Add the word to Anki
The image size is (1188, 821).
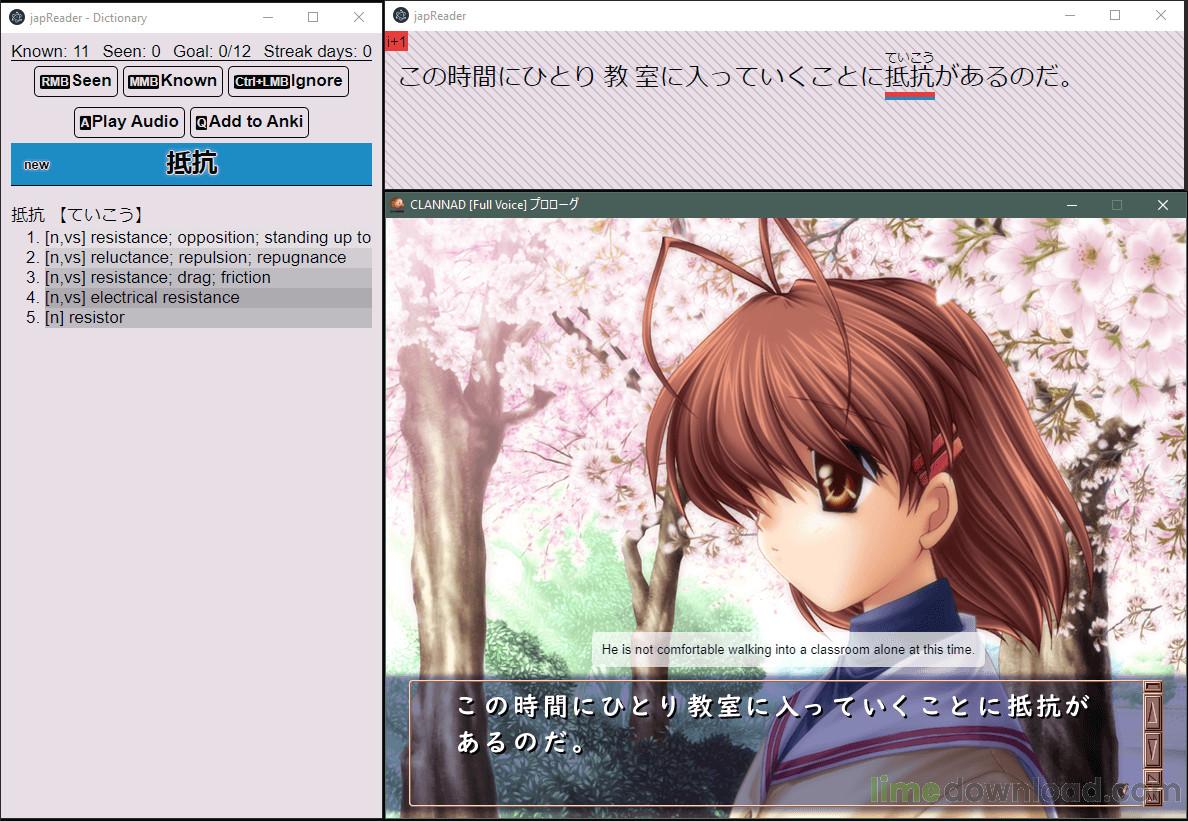point(249,122)
